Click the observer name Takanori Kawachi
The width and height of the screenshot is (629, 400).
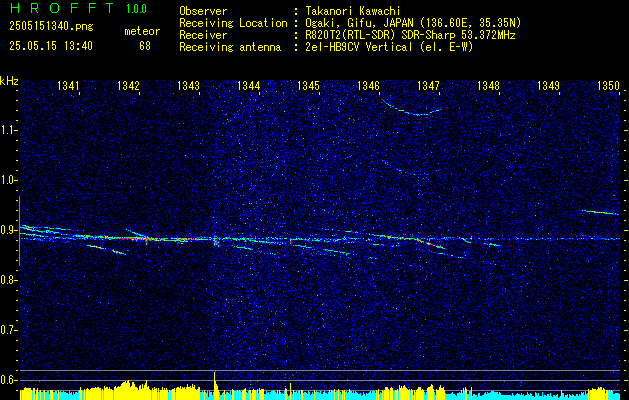coord(351,11)
